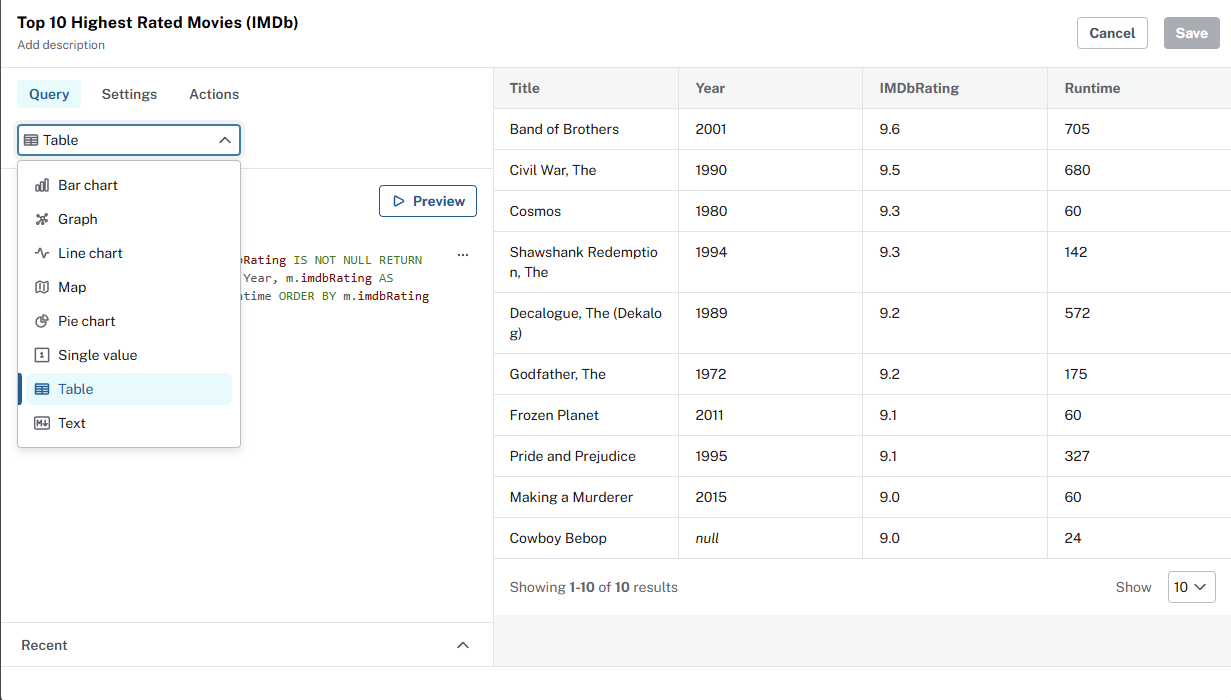
Task: Run the query with Preview button
Action: click(428, 201)
